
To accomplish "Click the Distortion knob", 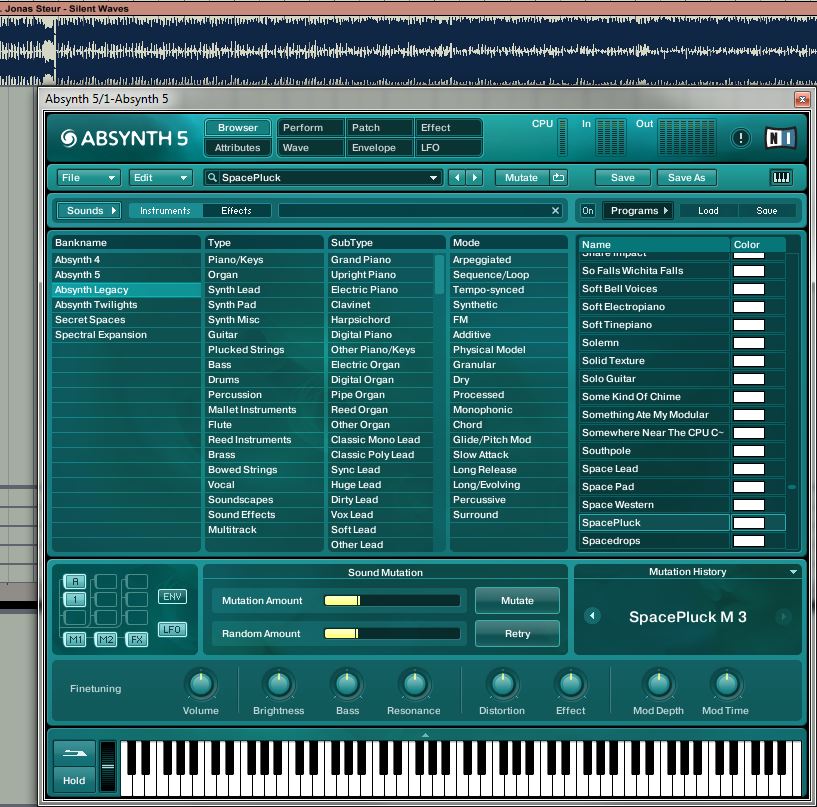I will (x=503, y=684).
